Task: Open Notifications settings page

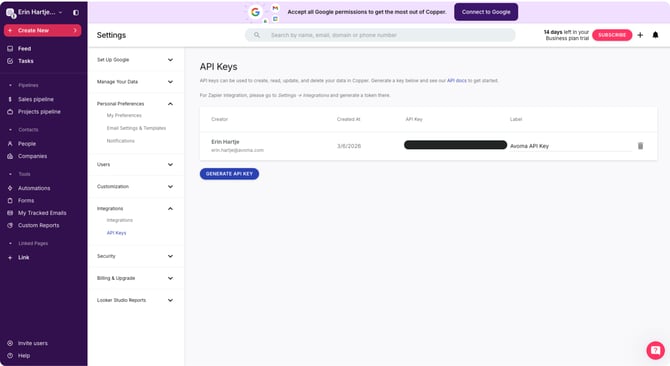Action: click(x=120, y=141)
